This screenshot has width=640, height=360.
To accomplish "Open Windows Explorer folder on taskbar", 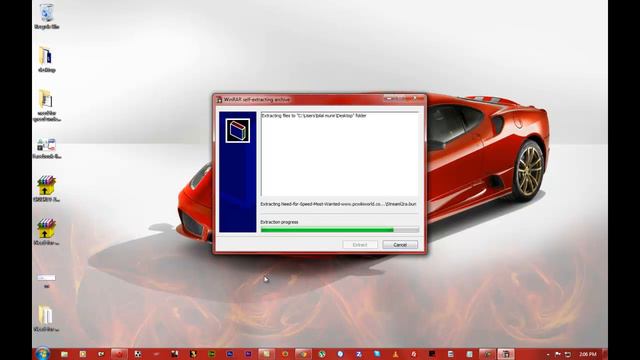I will [x=64, y=354].
